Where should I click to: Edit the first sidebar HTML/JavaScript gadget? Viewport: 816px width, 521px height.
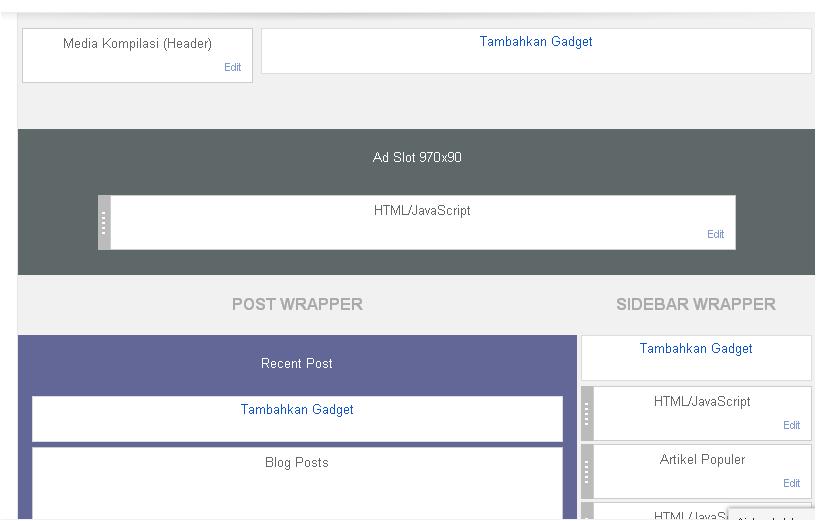791,425
